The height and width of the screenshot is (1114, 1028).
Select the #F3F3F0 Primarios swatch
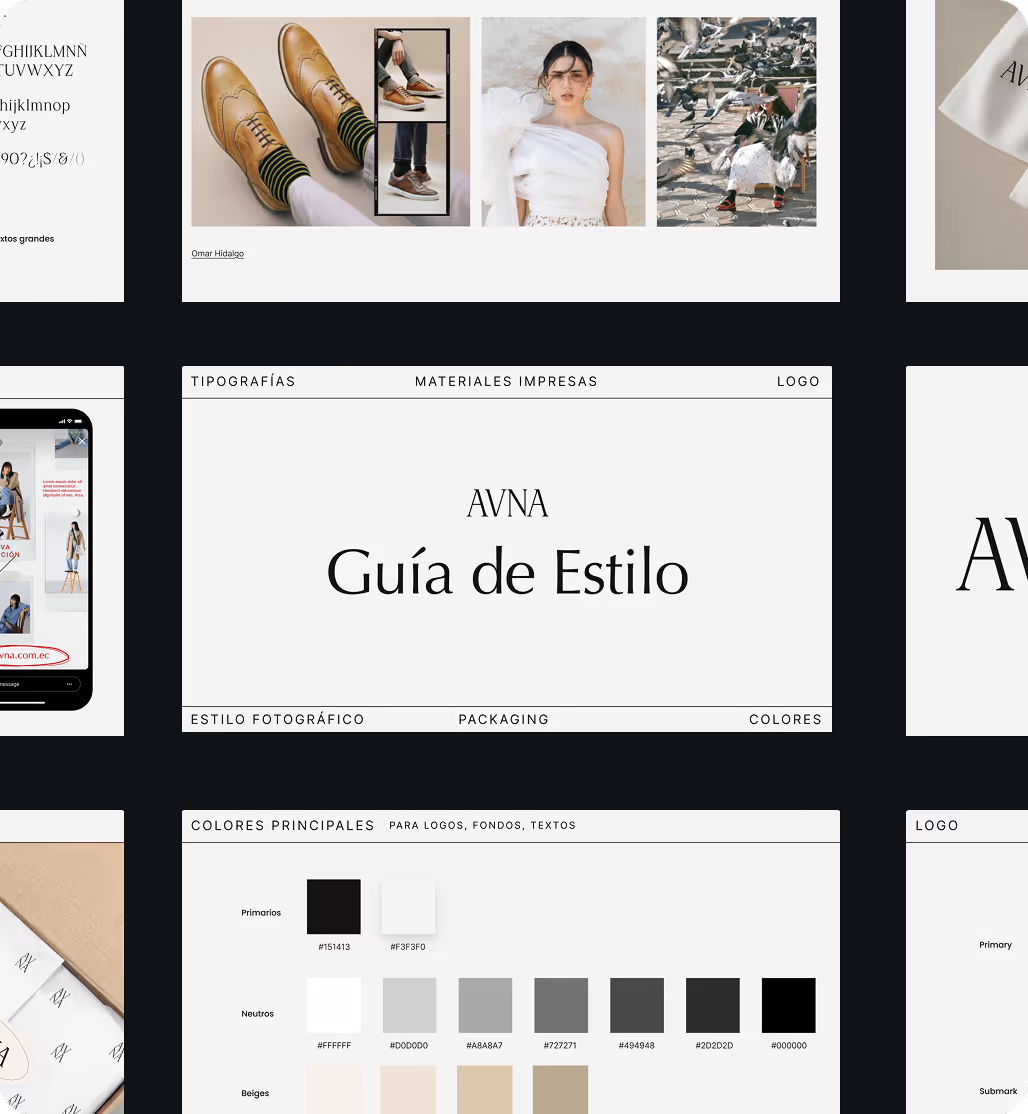pos(407,906)
